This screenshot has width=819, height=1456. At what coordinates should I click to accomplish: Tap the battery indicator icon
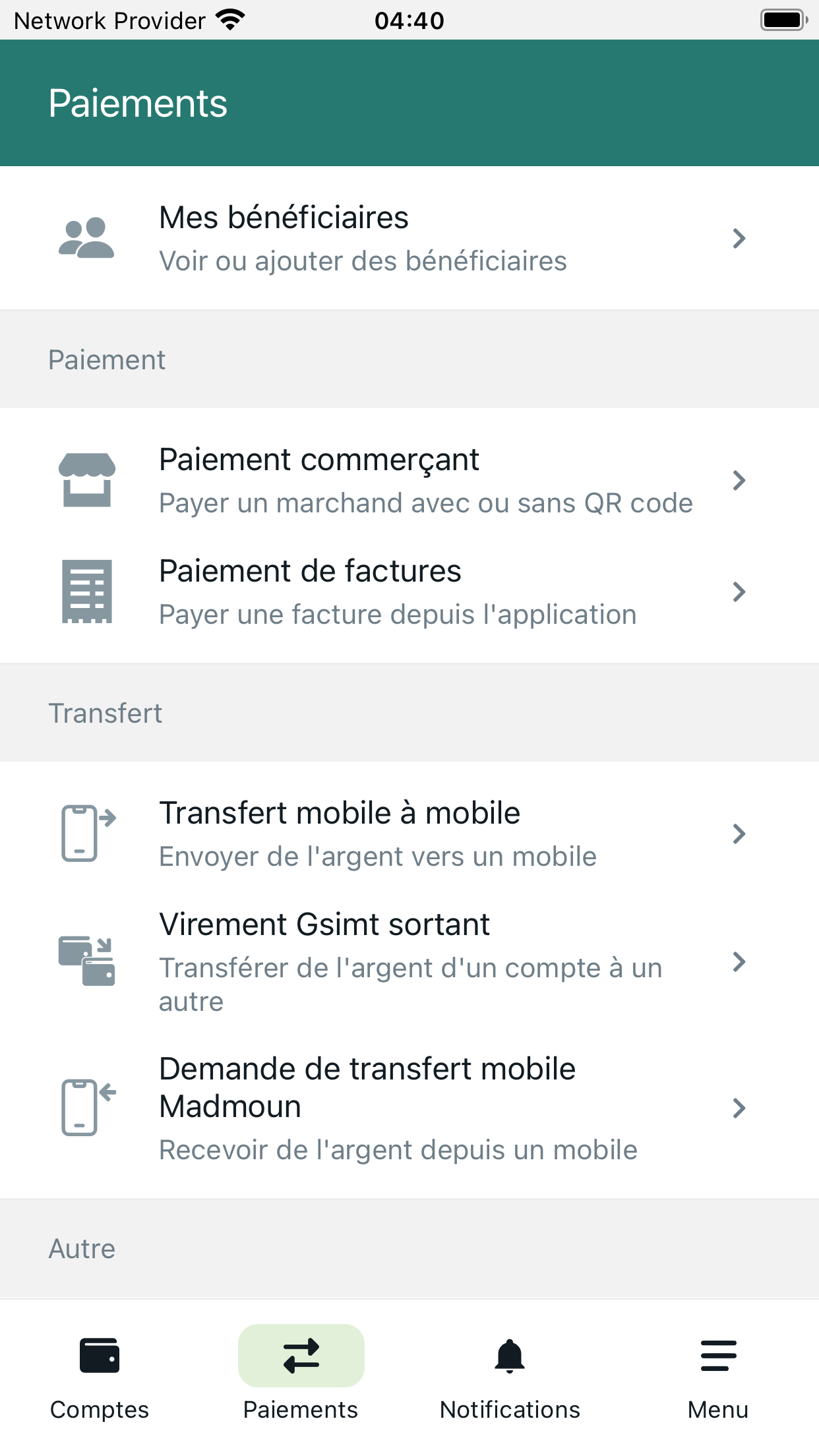(x=784, y=20)
